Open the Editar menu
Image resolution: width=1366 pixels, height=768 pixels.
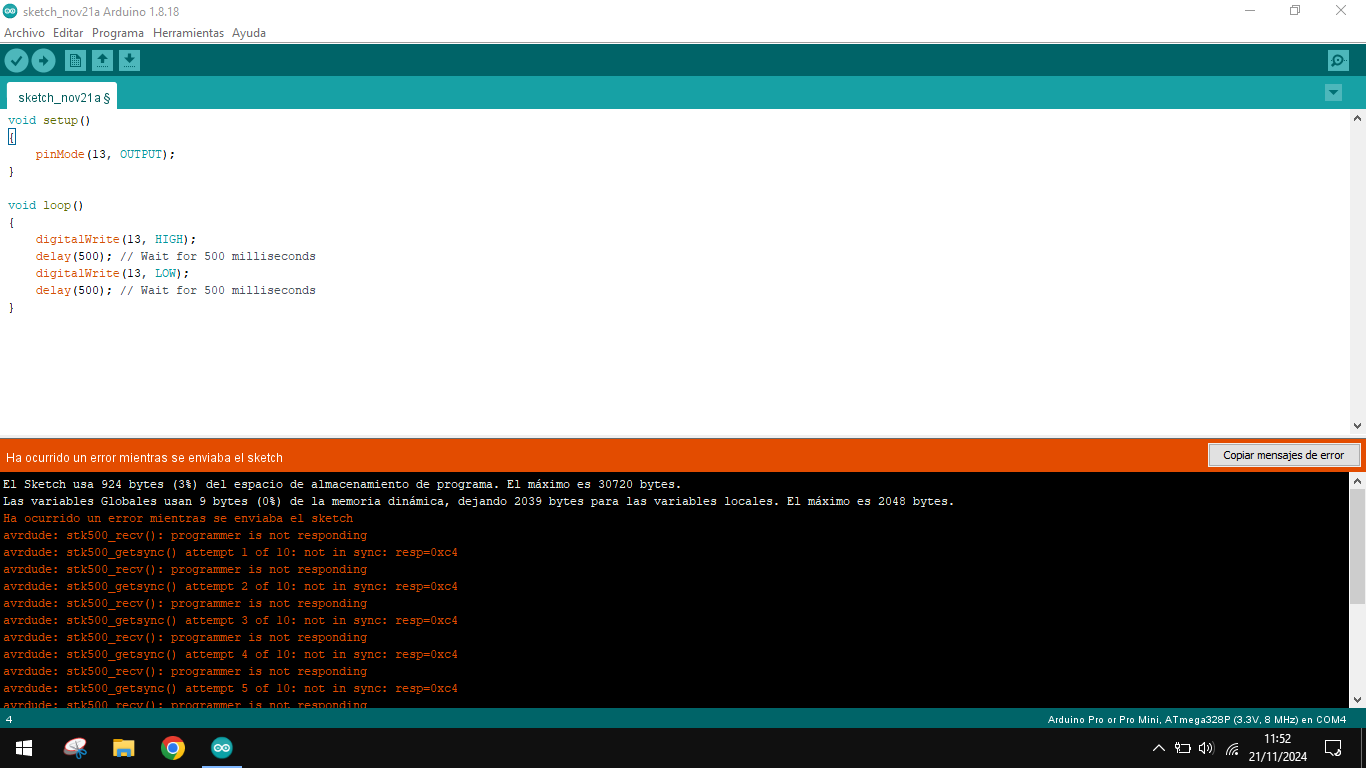[x=68, y=33]
